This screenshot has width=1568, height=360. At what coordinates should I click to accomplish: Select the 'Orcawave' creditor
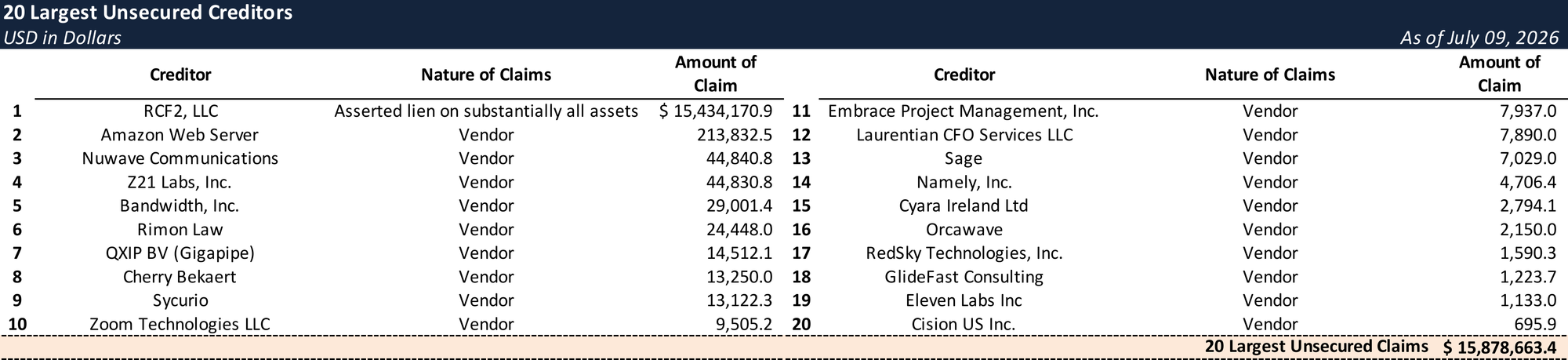[964, 230]
